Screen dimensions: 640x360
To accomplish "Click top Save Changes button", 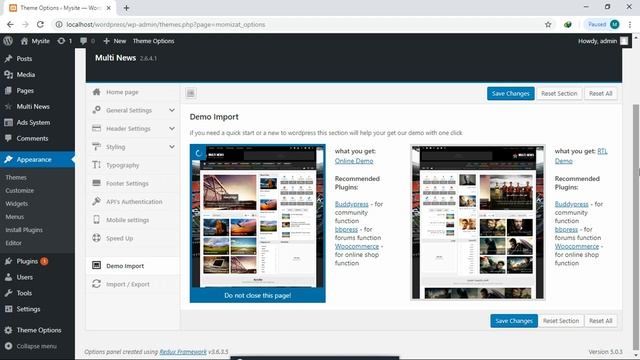I will tap(511, 93).
